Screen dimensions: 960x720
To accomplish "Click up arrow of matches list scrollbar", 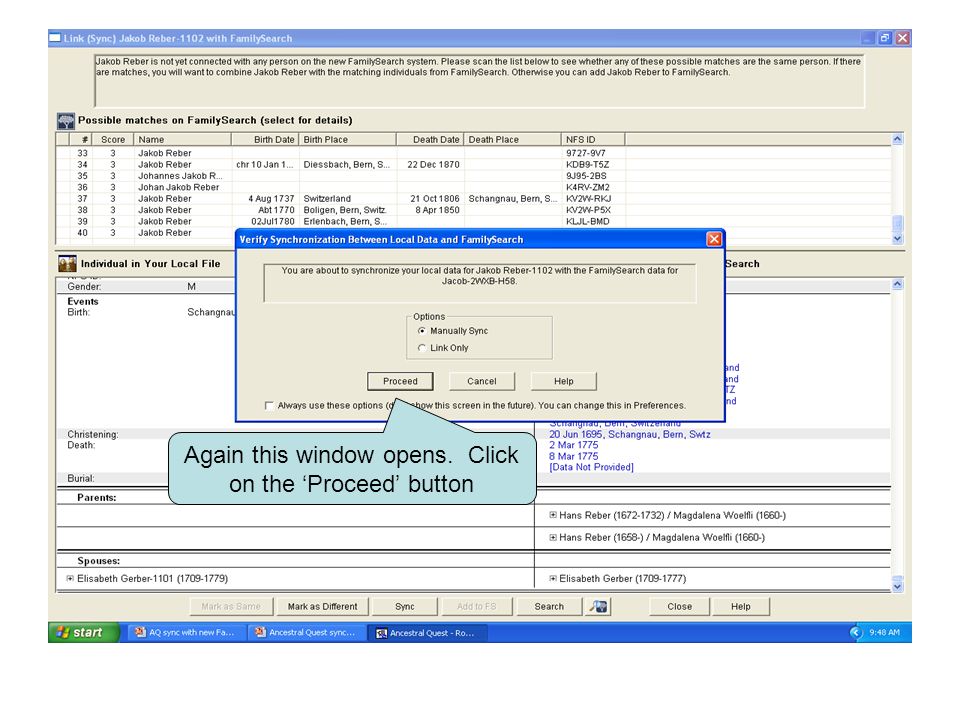I will 897,139.
